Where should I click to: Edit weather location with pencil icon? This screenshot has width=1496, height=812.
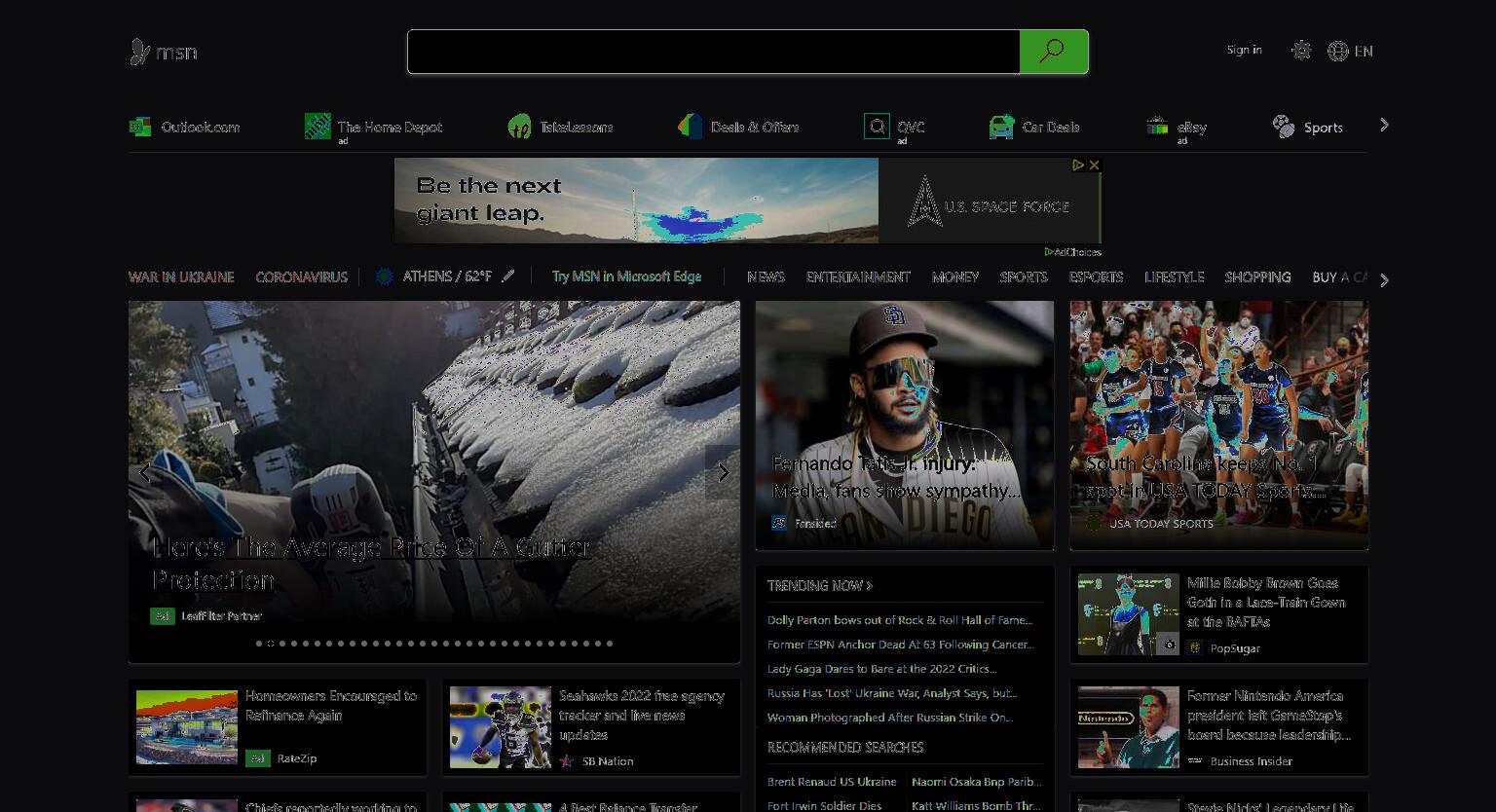(507, 277)
